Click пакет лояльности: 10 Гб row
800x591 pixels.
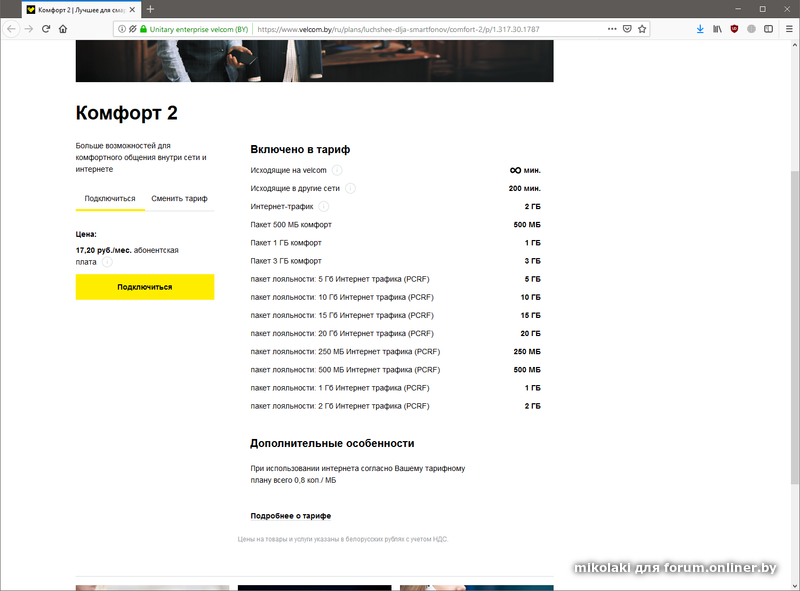click(395, 297)
